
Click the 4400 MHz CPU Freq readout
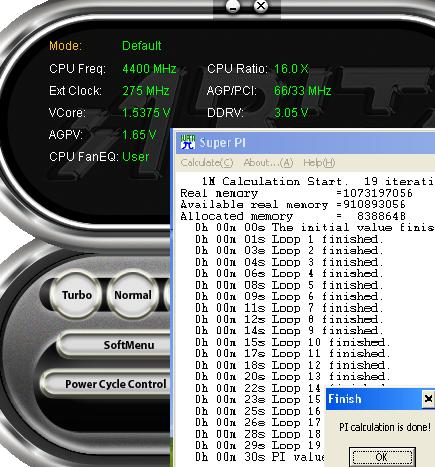[149, 69]
